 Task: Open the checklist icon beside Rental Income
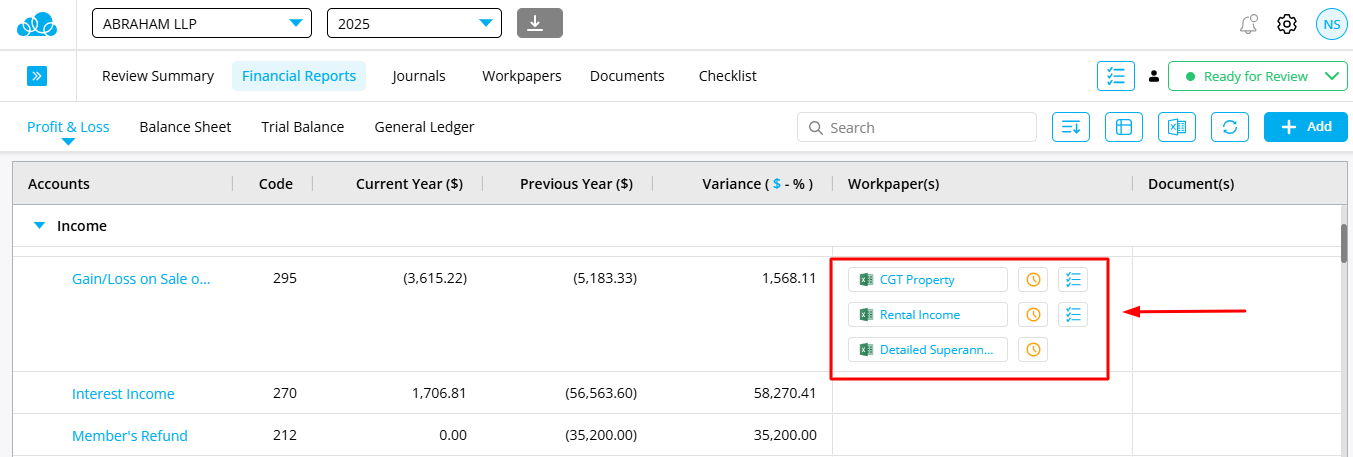pos(1073,315)
